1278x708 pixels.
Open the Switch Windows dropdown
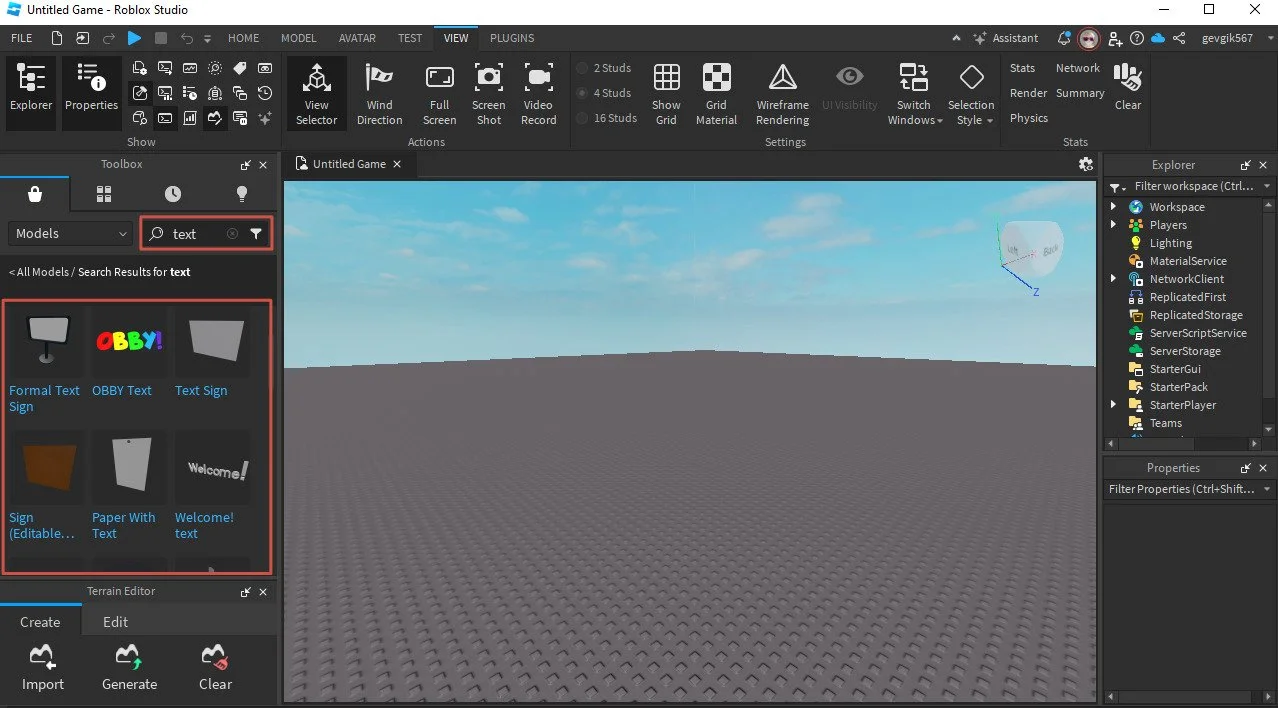click(914, 94)
